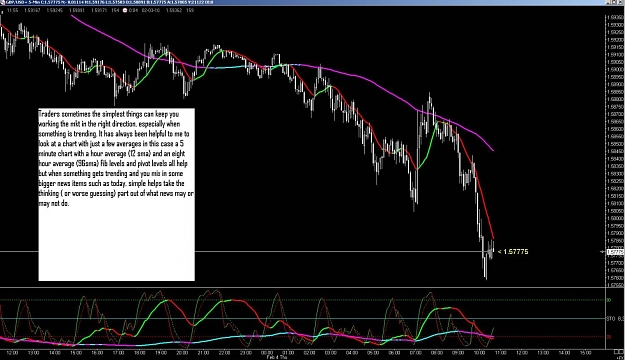Select the white trader commentary text box
This screenshot has width=625, height=360.
coord(116,194)
